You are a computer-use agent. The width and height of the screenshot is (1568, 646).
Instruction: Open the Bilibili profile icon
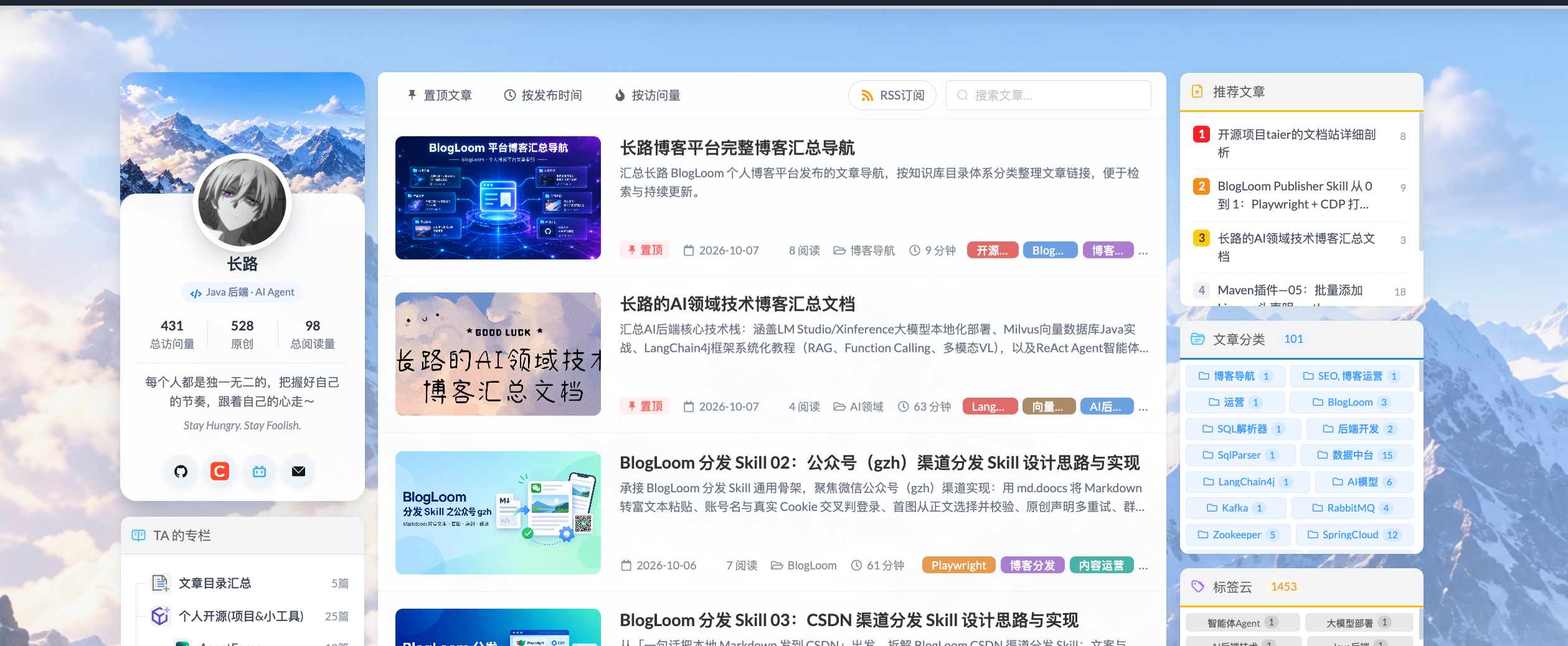260,471
